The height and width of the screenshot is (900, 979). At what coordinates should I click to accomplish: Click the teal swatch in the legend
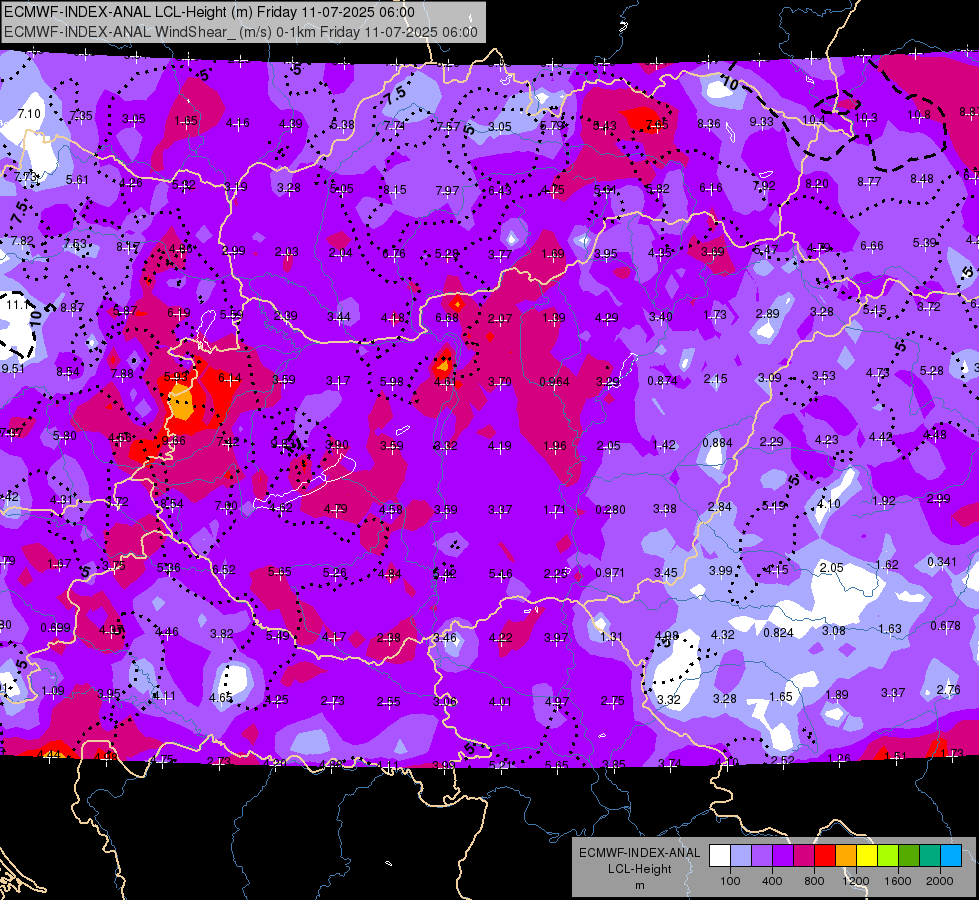click(930, 855)
